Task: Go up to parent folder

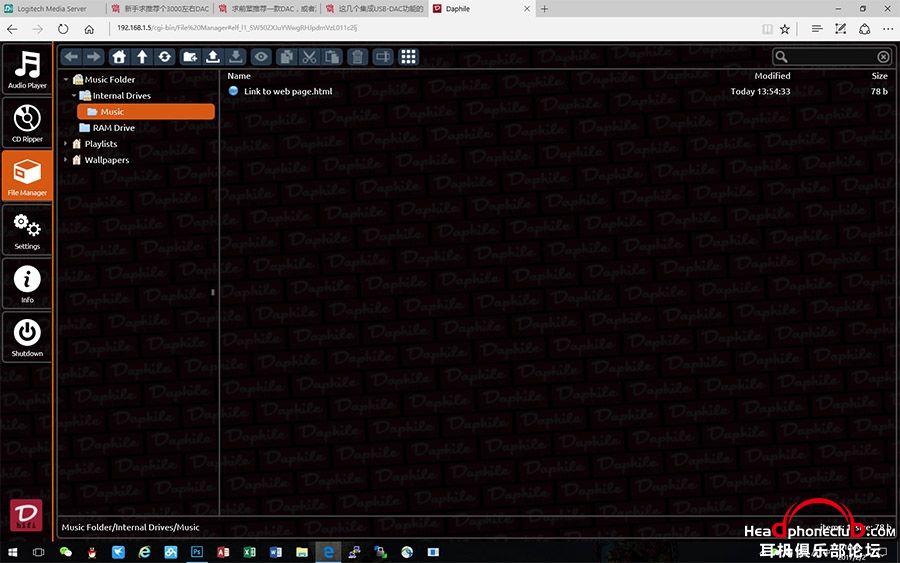Action: point(142,57)
